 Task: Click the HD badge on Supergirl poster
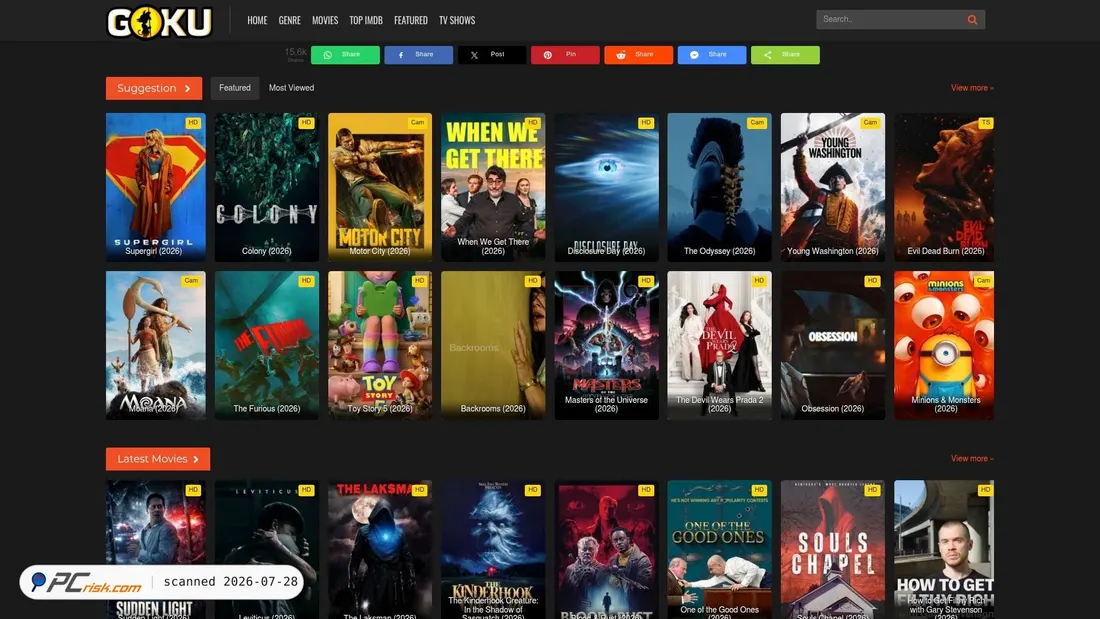click(x=193, y=123)
